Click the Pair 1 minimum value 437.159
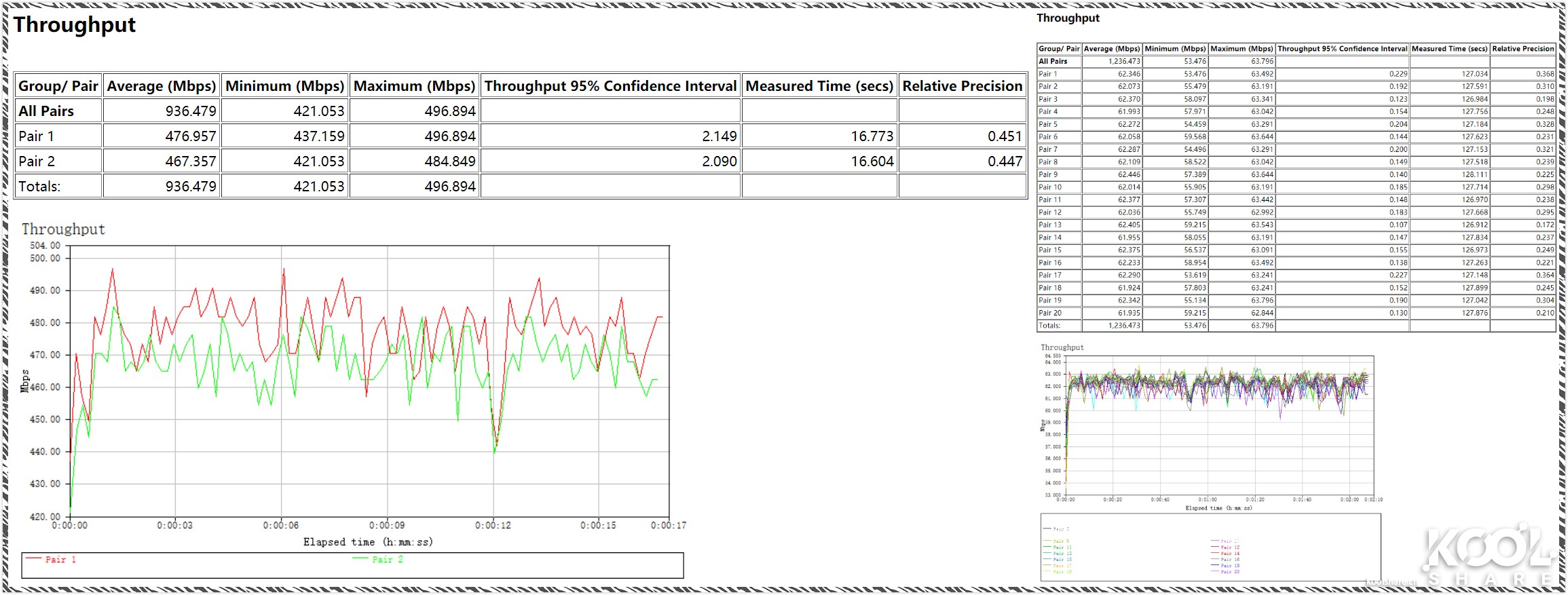The height and width of the screenshot is (595, 1568). pyautogui.click(x=319, y=136)
